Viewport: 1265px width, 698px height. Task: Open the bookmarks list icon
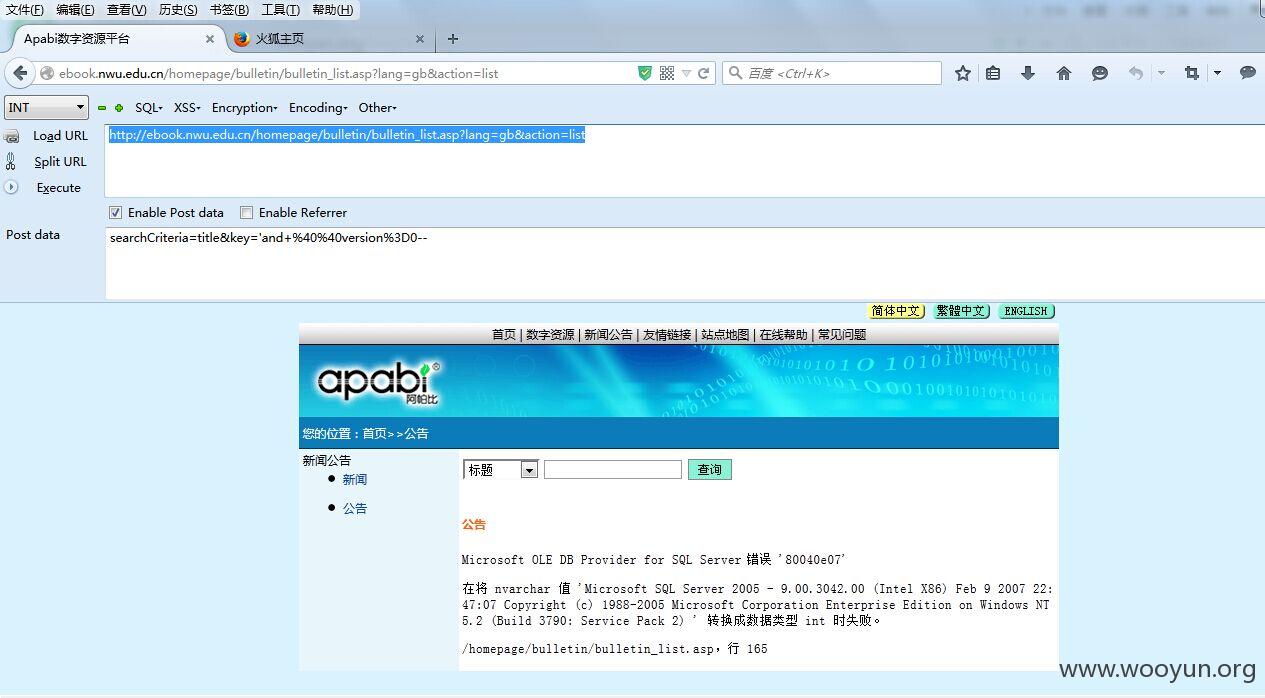[x=993, y=73]
